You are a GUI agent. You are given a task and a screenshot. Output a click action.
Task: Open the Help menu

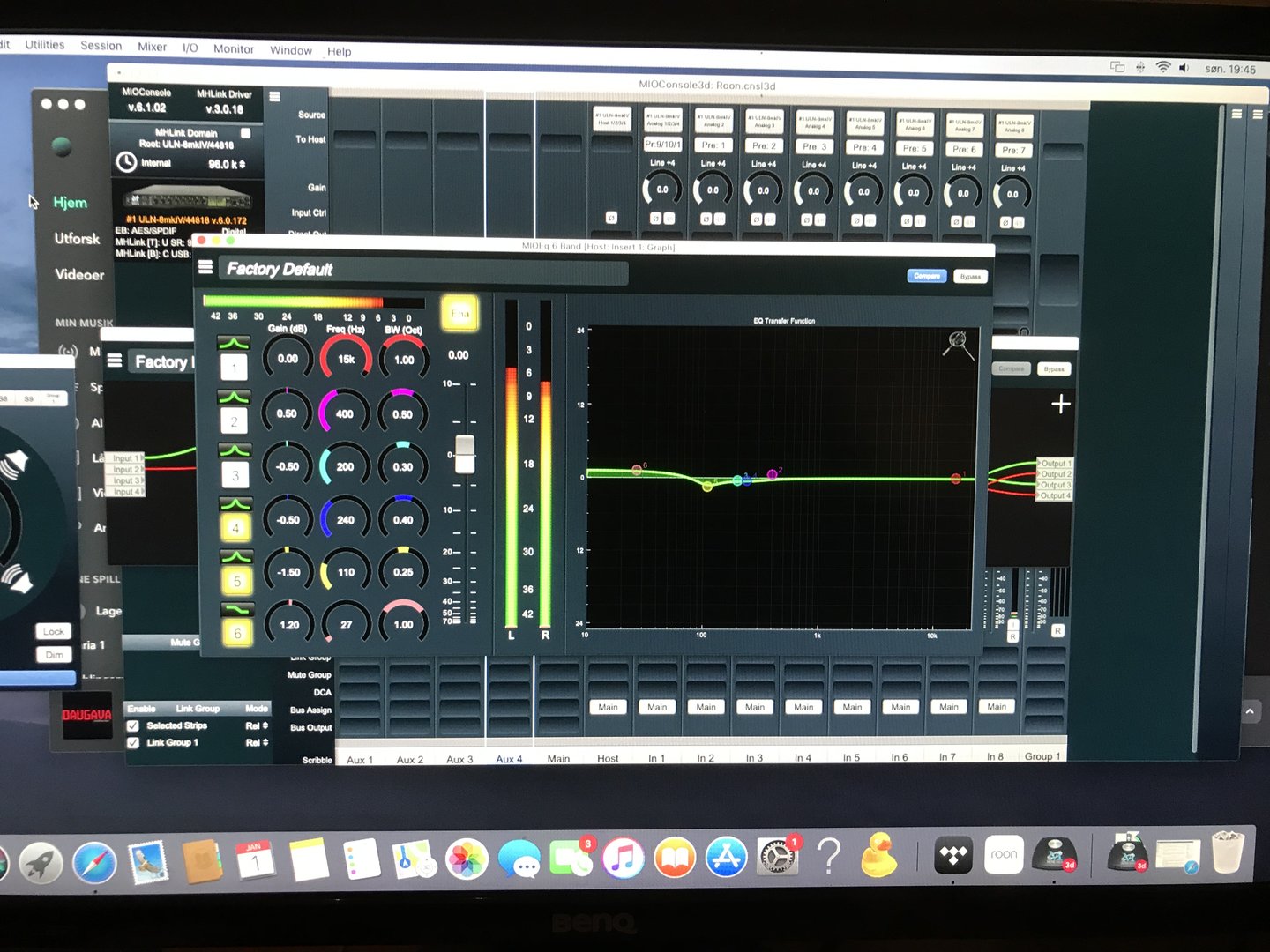[339, 51]
